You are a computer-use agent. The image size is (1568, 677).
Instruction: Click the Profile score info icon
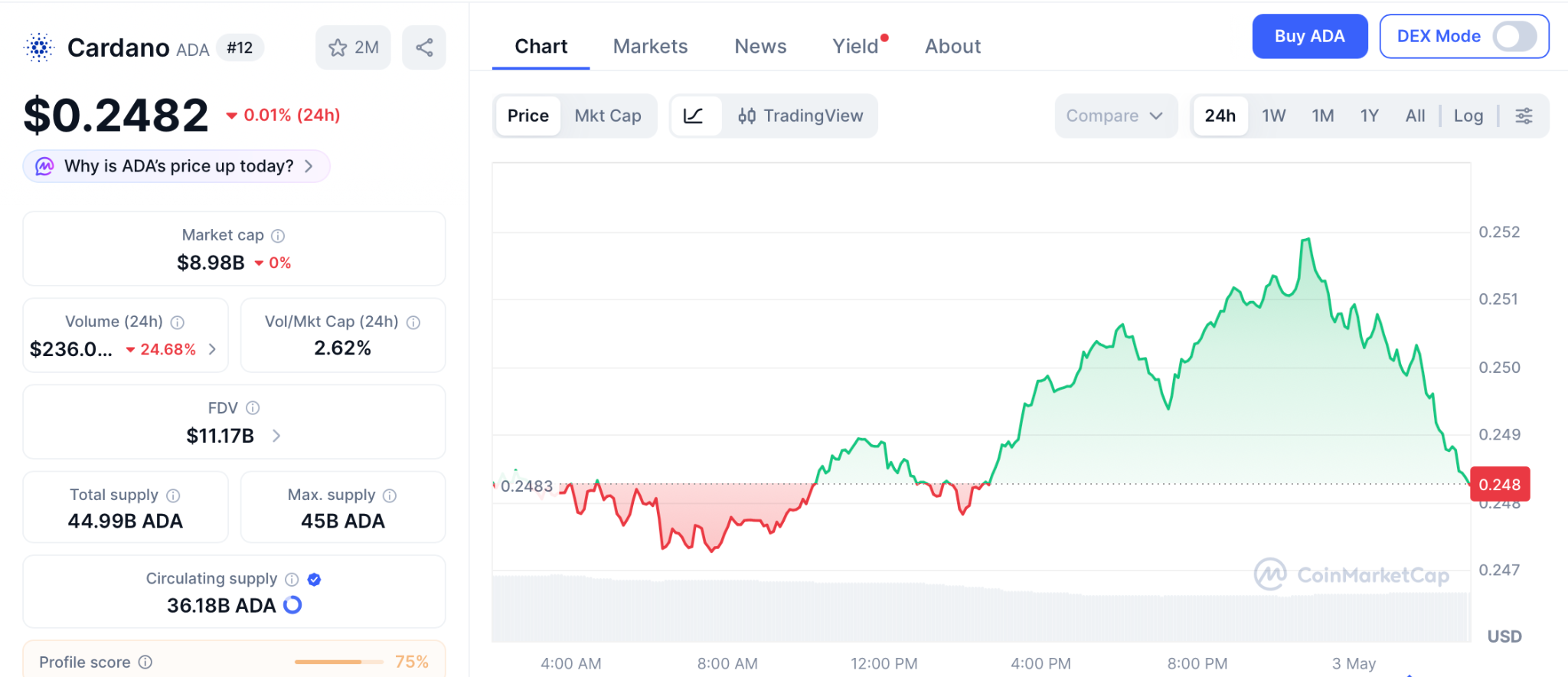[145, 662]
